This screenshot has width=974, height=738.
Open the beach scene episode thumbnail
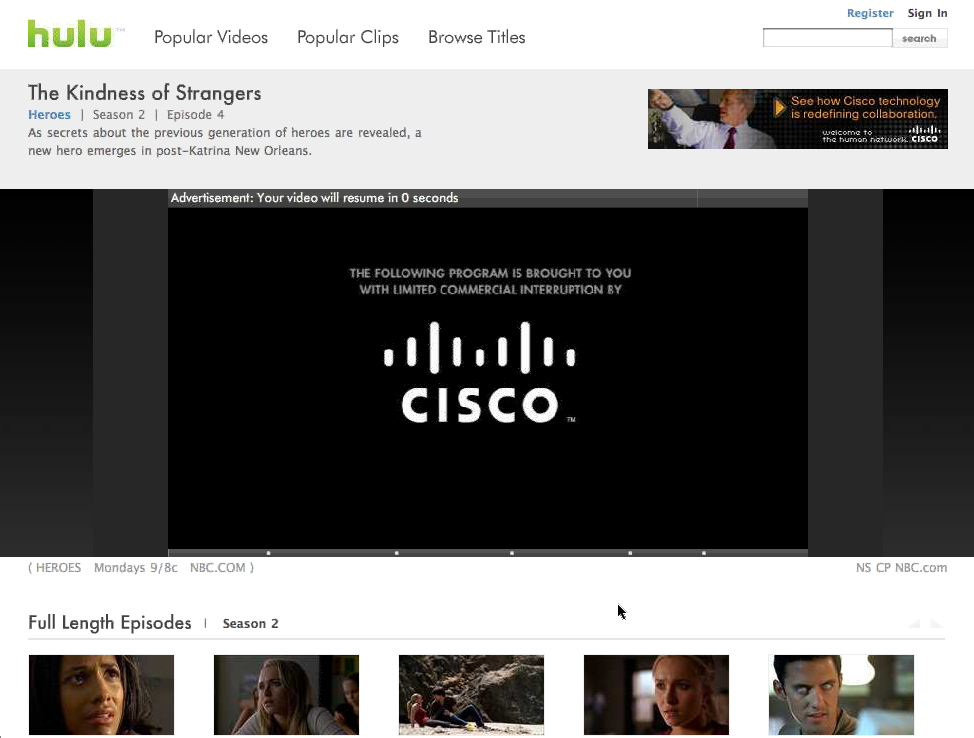click(x=471, y=695)
